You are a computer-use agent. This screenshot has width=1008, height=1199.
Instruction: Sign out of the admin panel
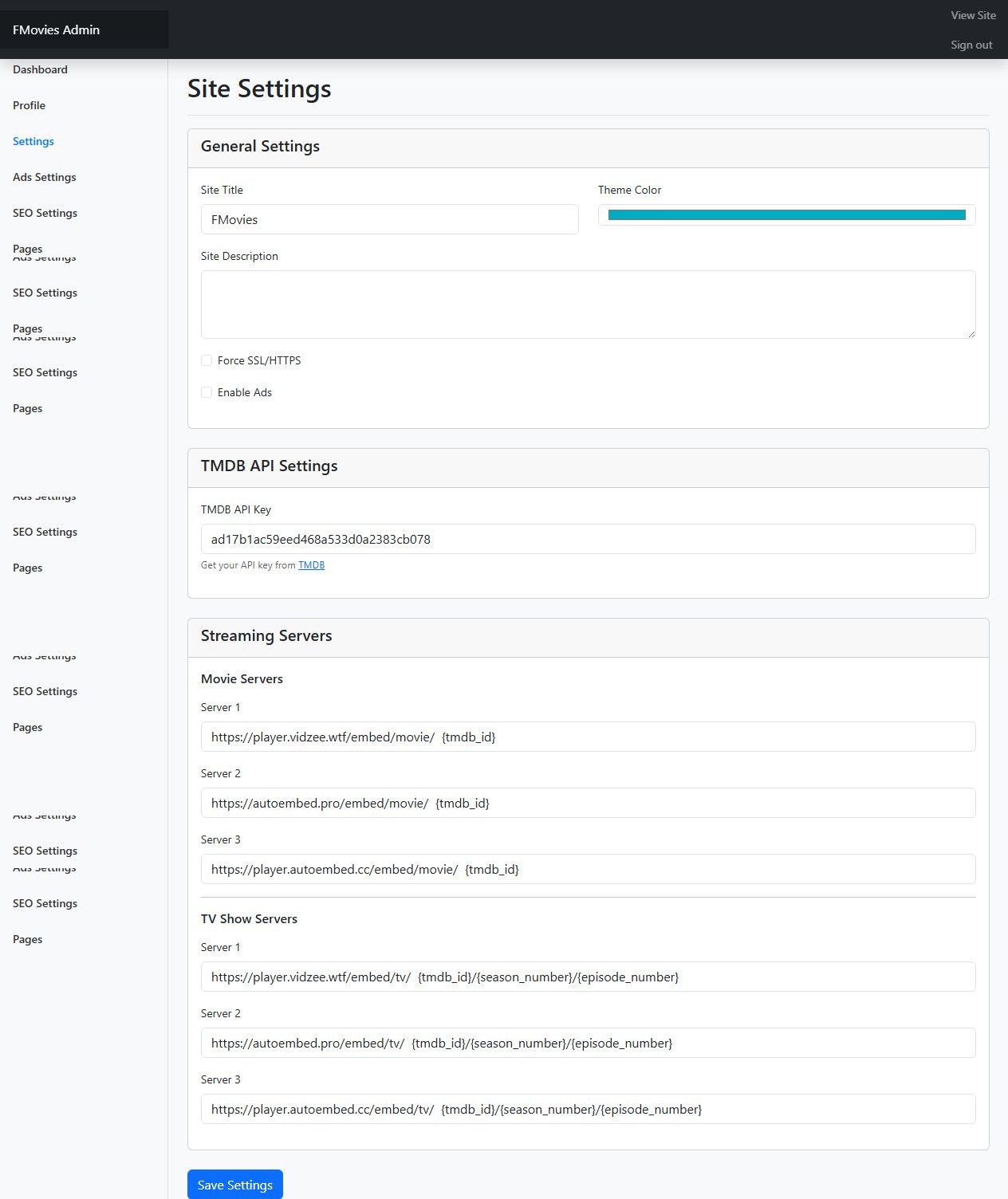[971, 45]
